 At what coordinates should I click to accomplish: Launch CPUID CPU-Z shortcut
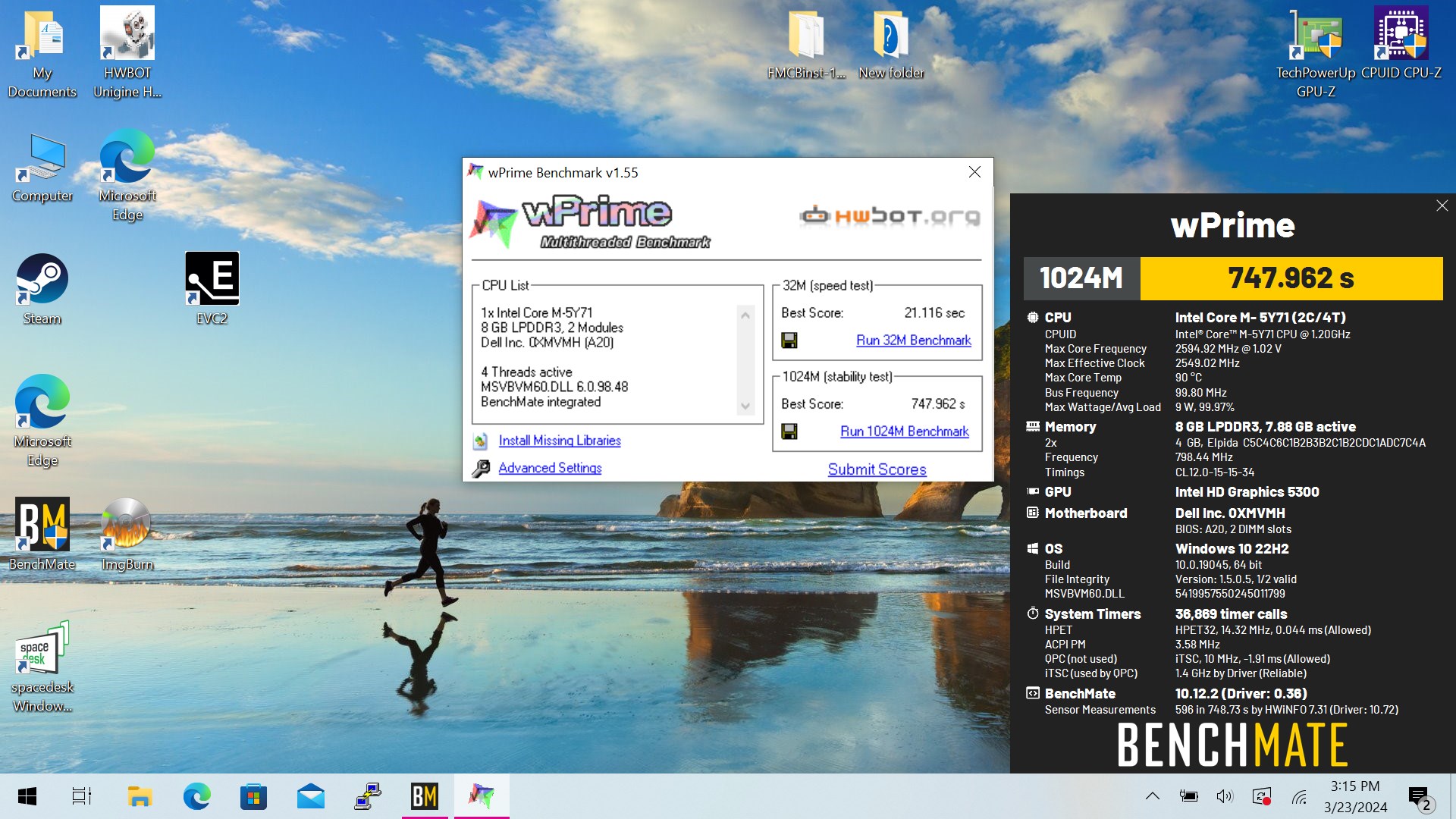pyautogui.click(x=1401, y=44)
